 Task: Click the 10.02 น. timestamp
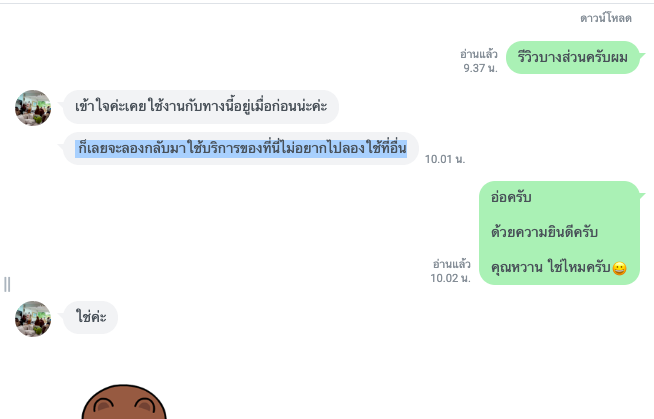[x=450, y=278]
